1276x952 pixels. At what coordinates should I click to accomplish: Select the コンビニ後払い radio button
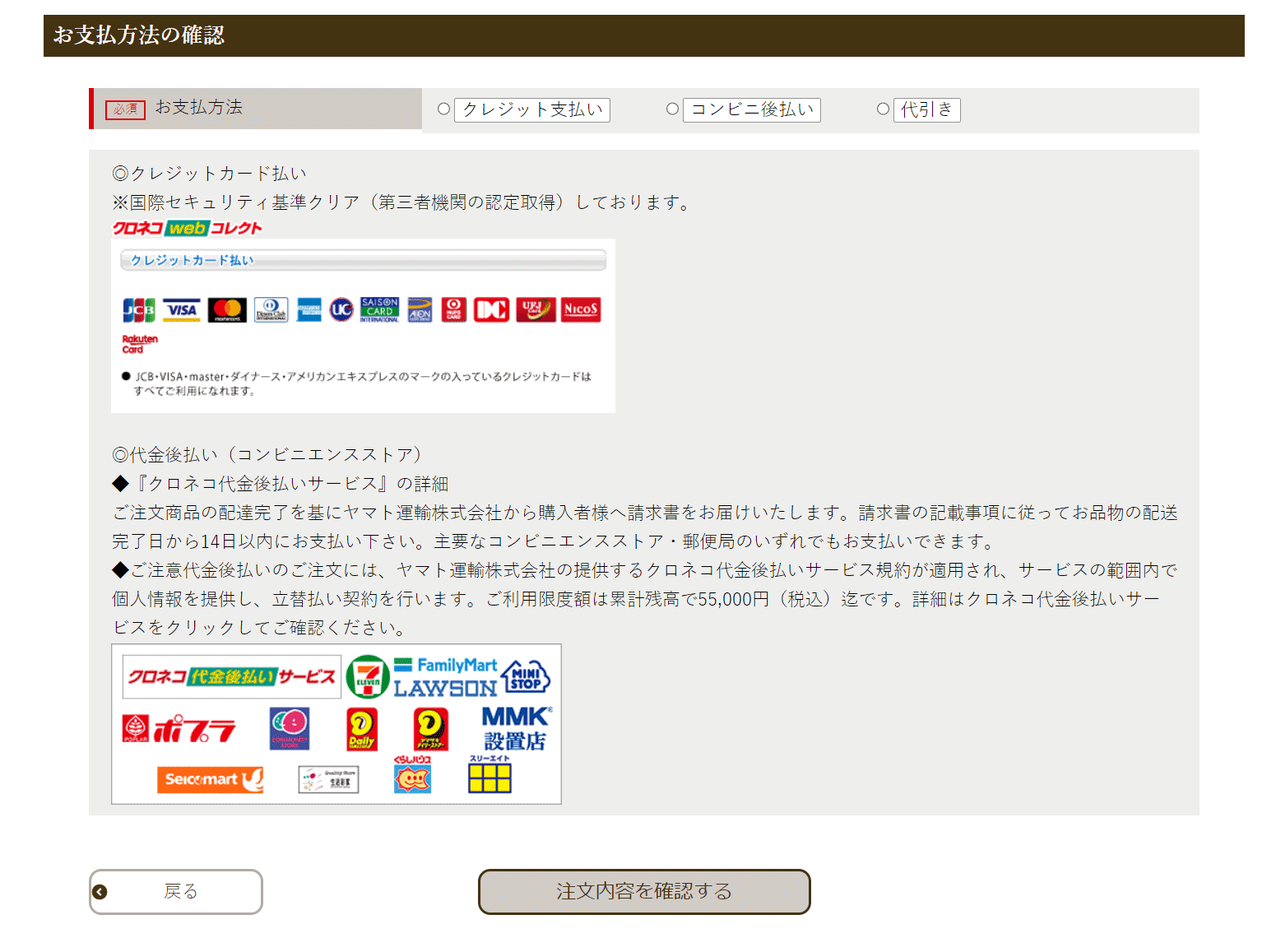point(672,109)
